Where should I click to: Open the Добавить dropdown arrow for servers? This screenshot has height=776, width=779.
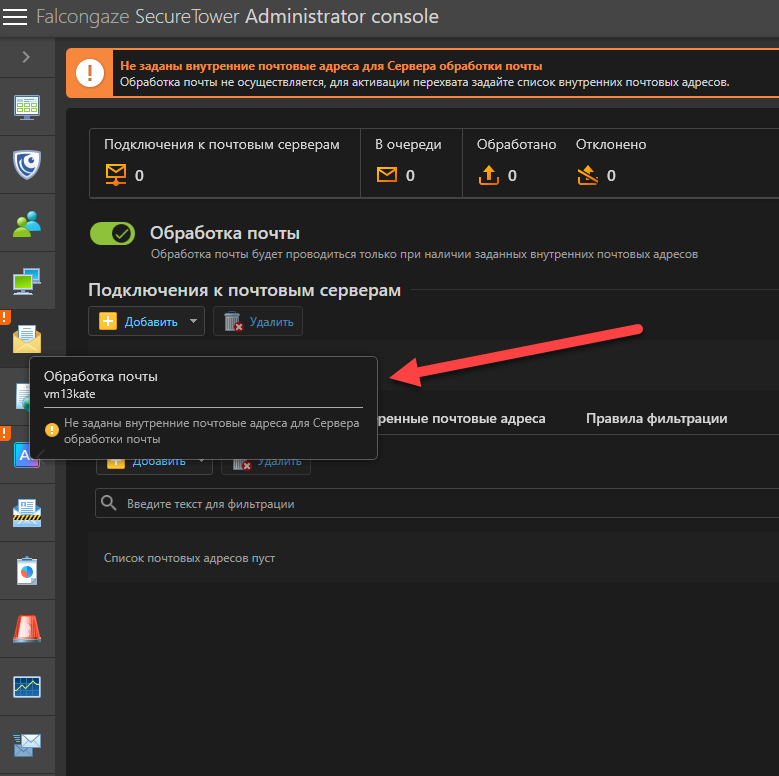[x=194, y=321]
